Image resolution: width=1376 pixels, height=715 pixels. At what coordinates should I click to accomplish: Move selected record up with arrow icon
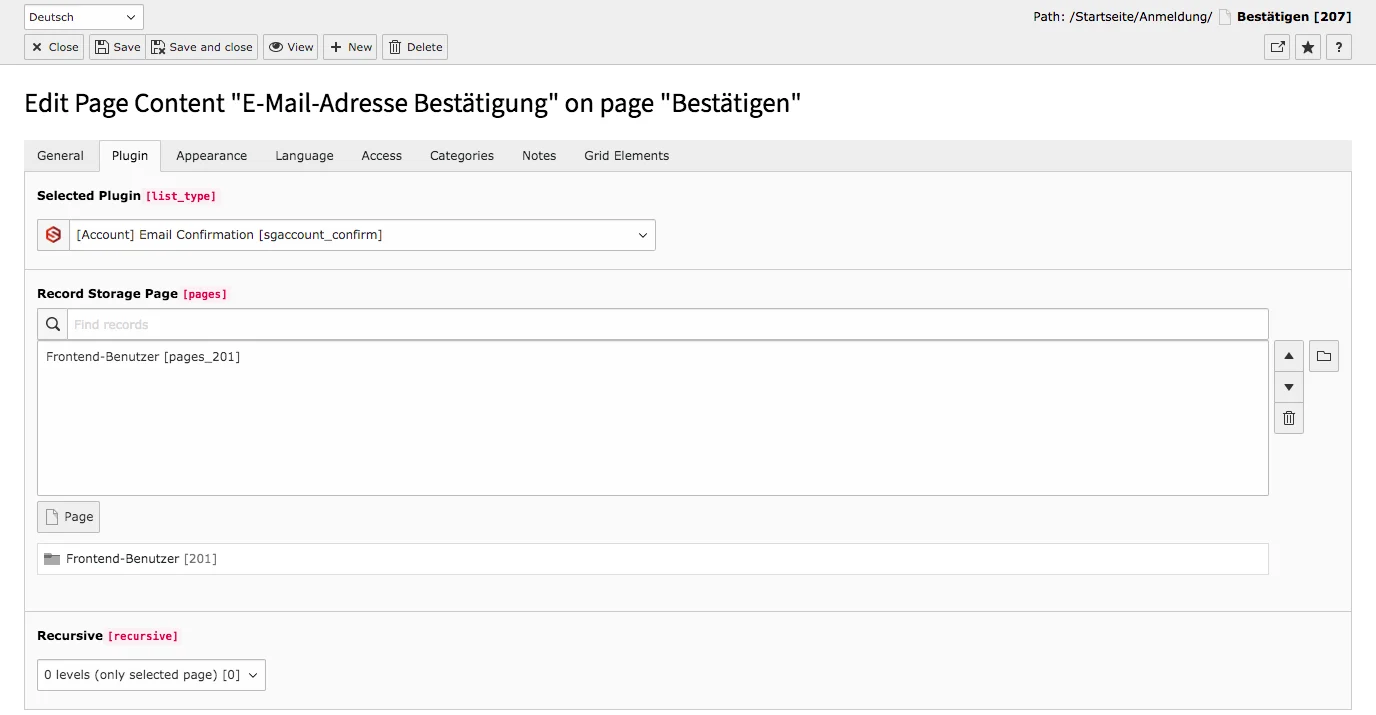click(1288, 355)
